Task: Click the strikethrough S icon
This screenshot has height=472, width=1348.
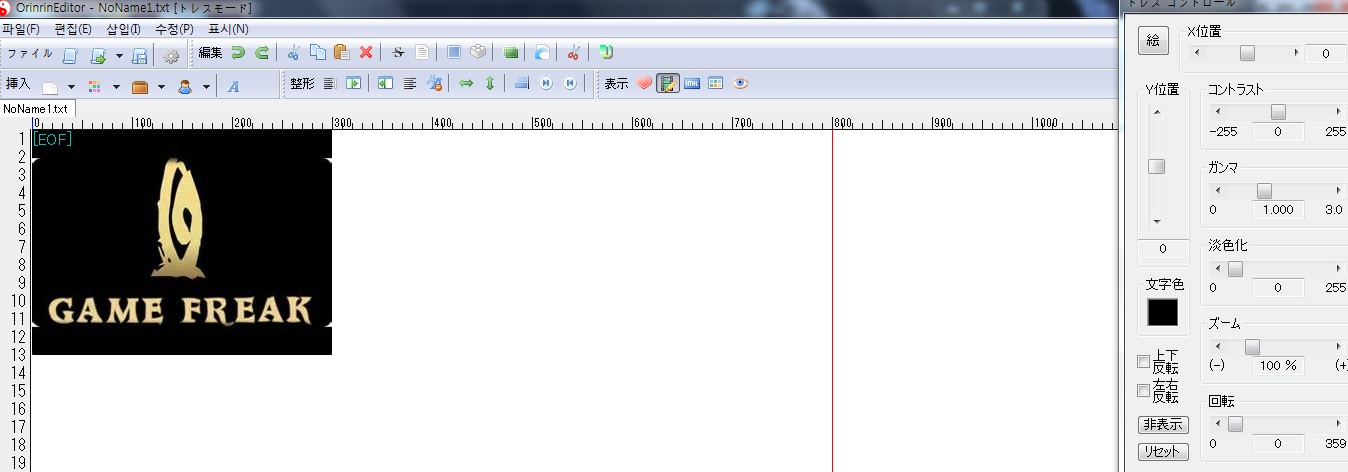Action: coord(398,53)
